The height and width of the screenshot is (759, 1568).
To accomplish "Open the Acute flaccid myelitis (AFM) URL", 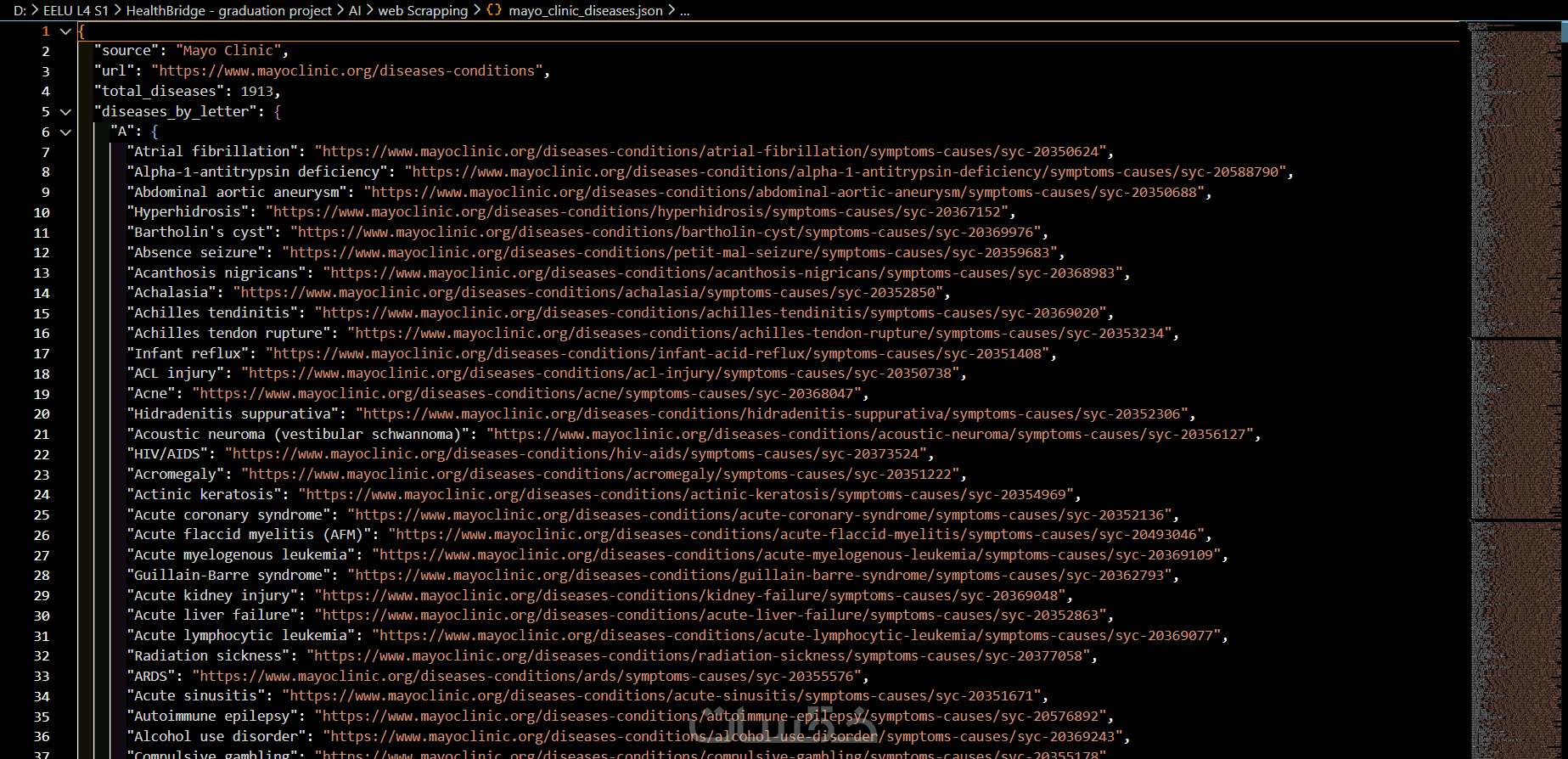I will tap(796, 535).
